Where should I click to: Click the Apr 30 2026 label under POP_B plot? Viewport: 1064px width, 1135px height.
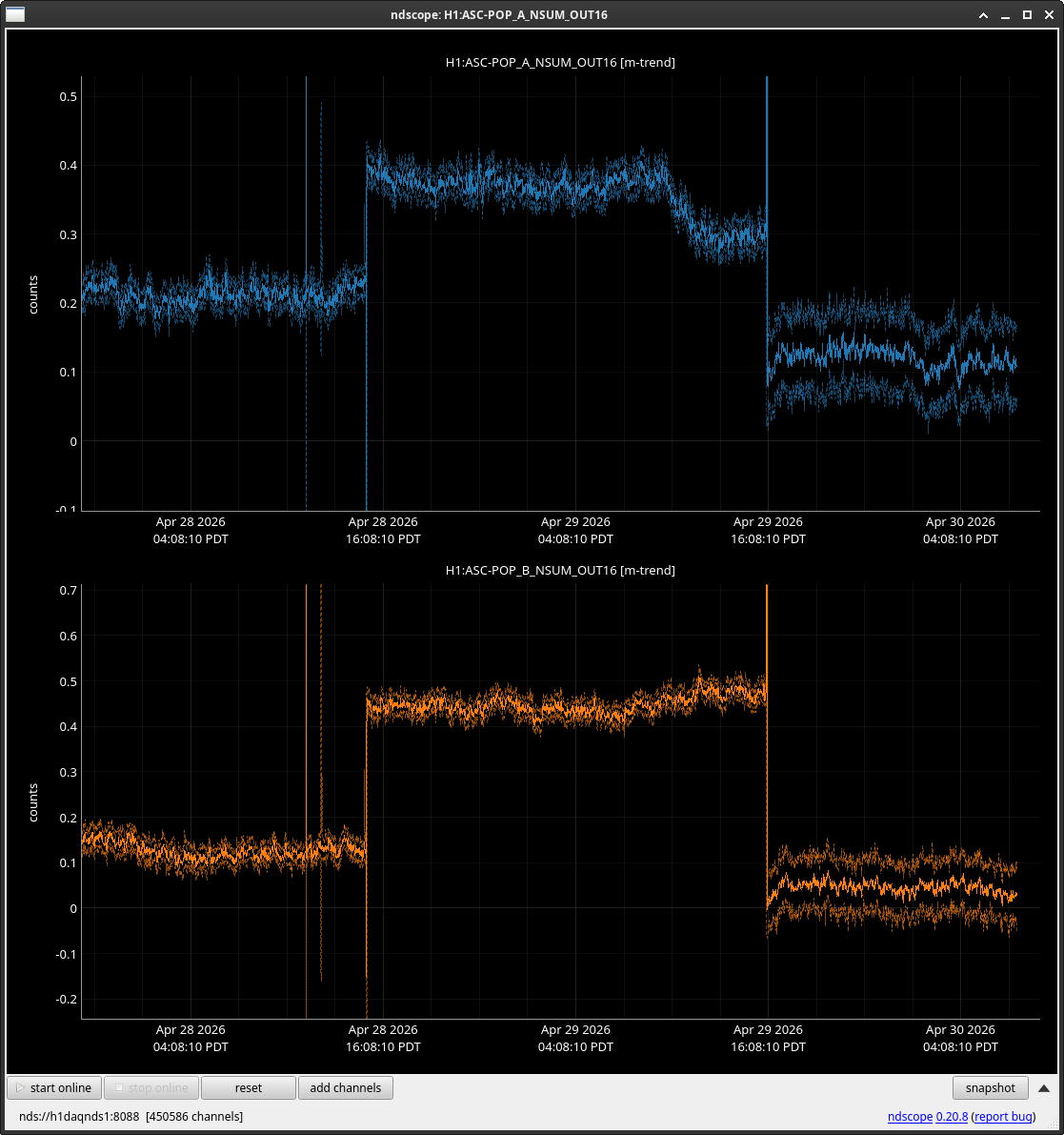click(x=960, y=1030)
